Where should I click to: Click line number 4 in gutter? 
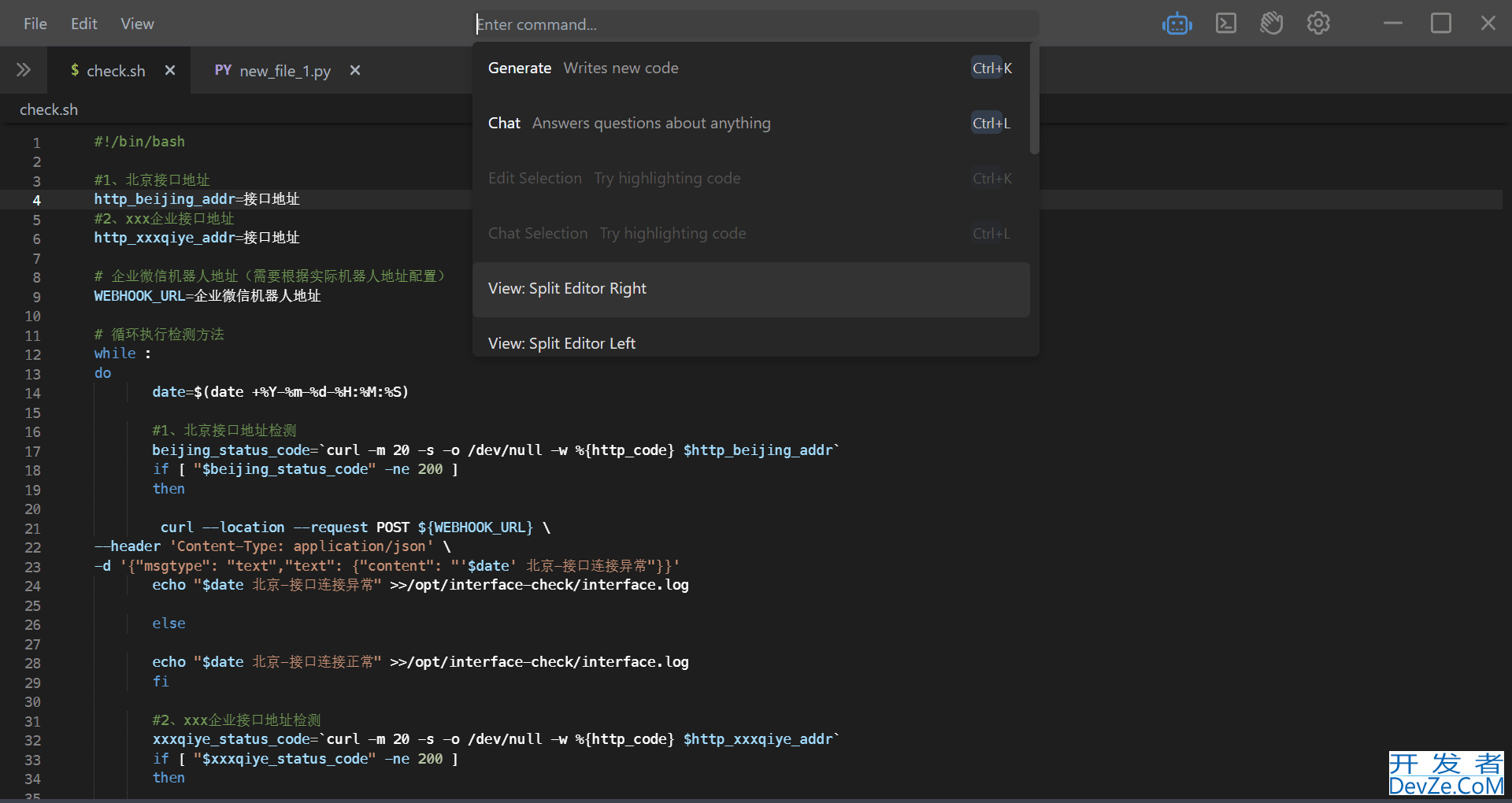click(x=36, y=200)
